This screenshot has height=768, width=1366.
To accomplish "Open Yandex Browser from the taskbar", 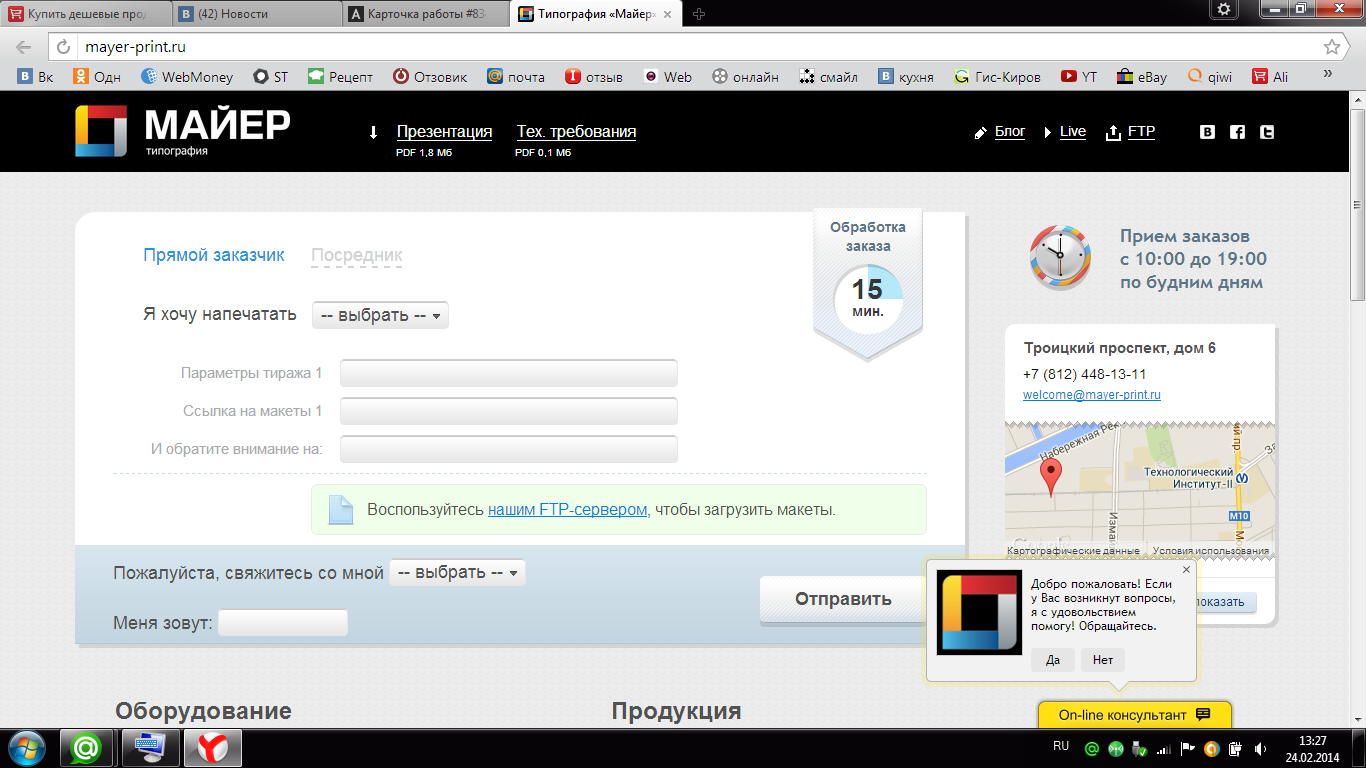I will (x=211, y=748).
